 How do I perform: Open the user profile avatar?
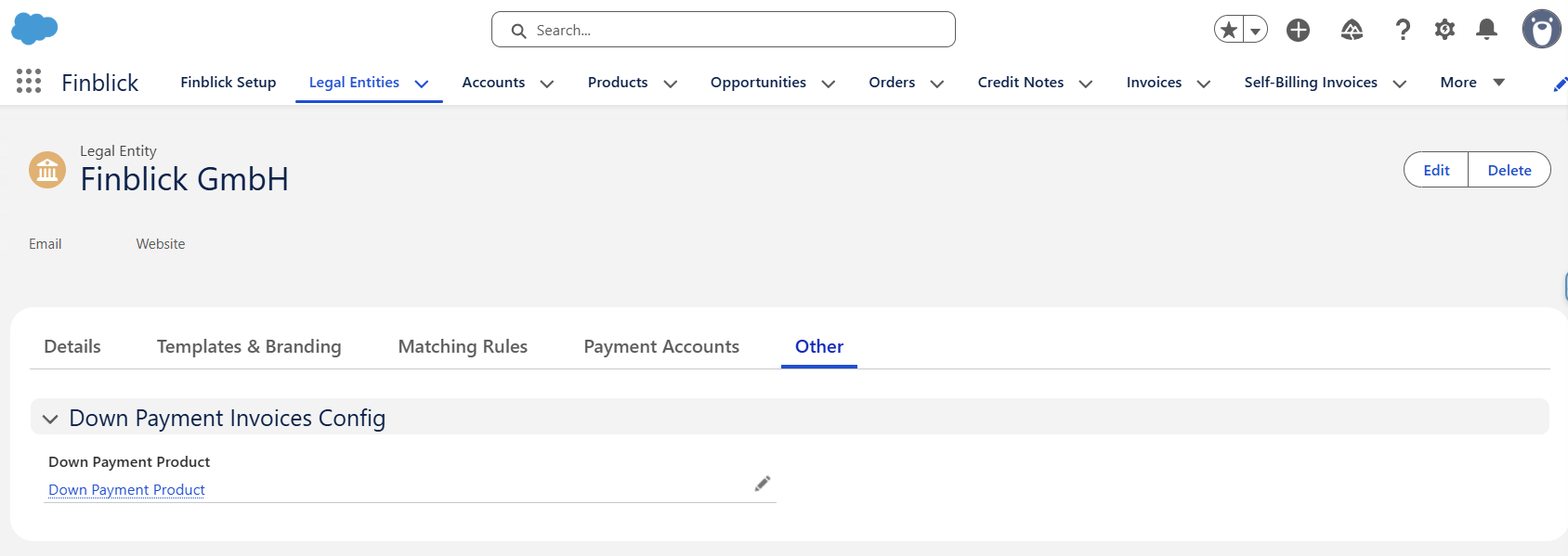click(1541, 29)
